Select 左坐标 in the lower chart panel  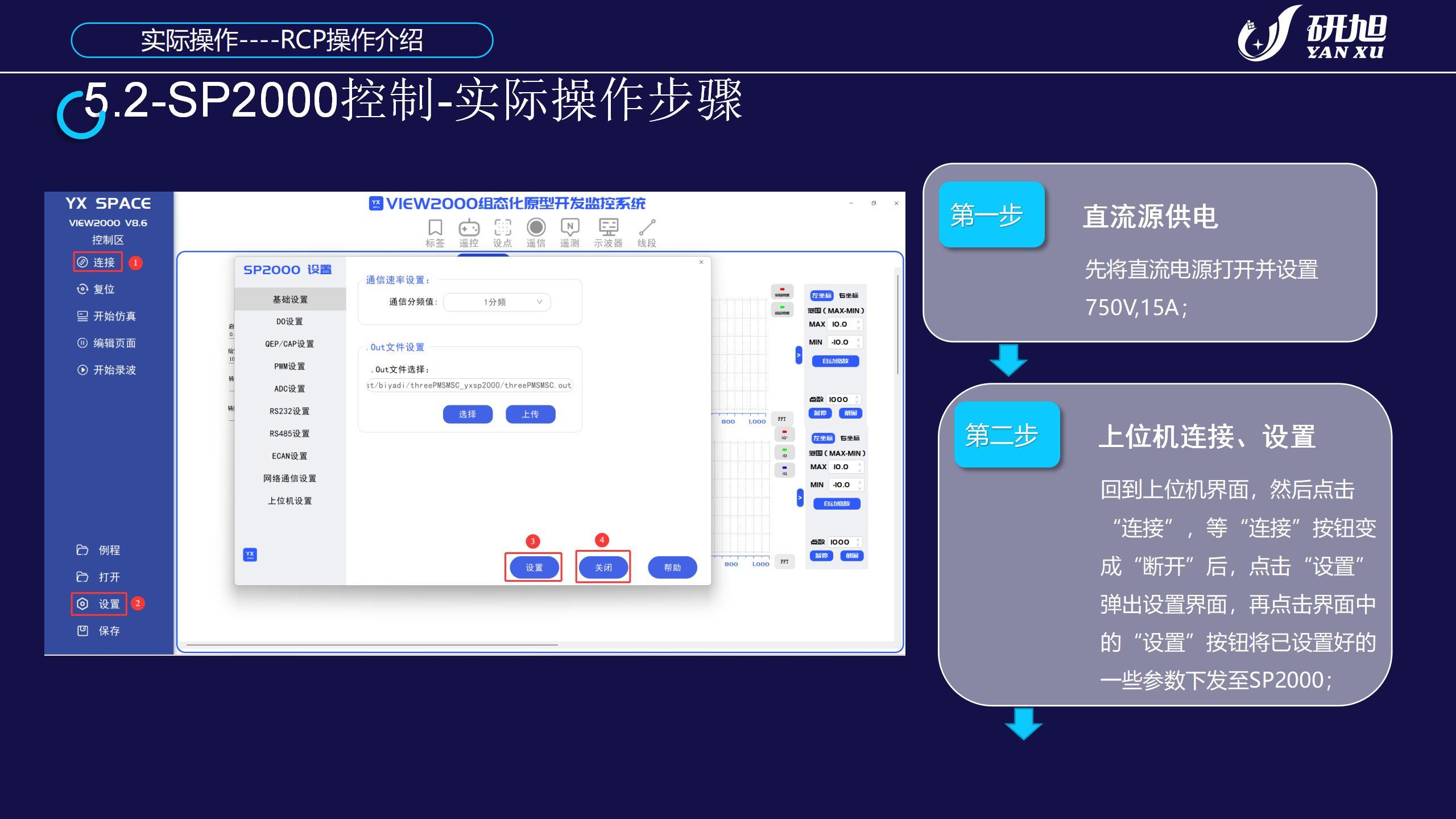(822, 438)
